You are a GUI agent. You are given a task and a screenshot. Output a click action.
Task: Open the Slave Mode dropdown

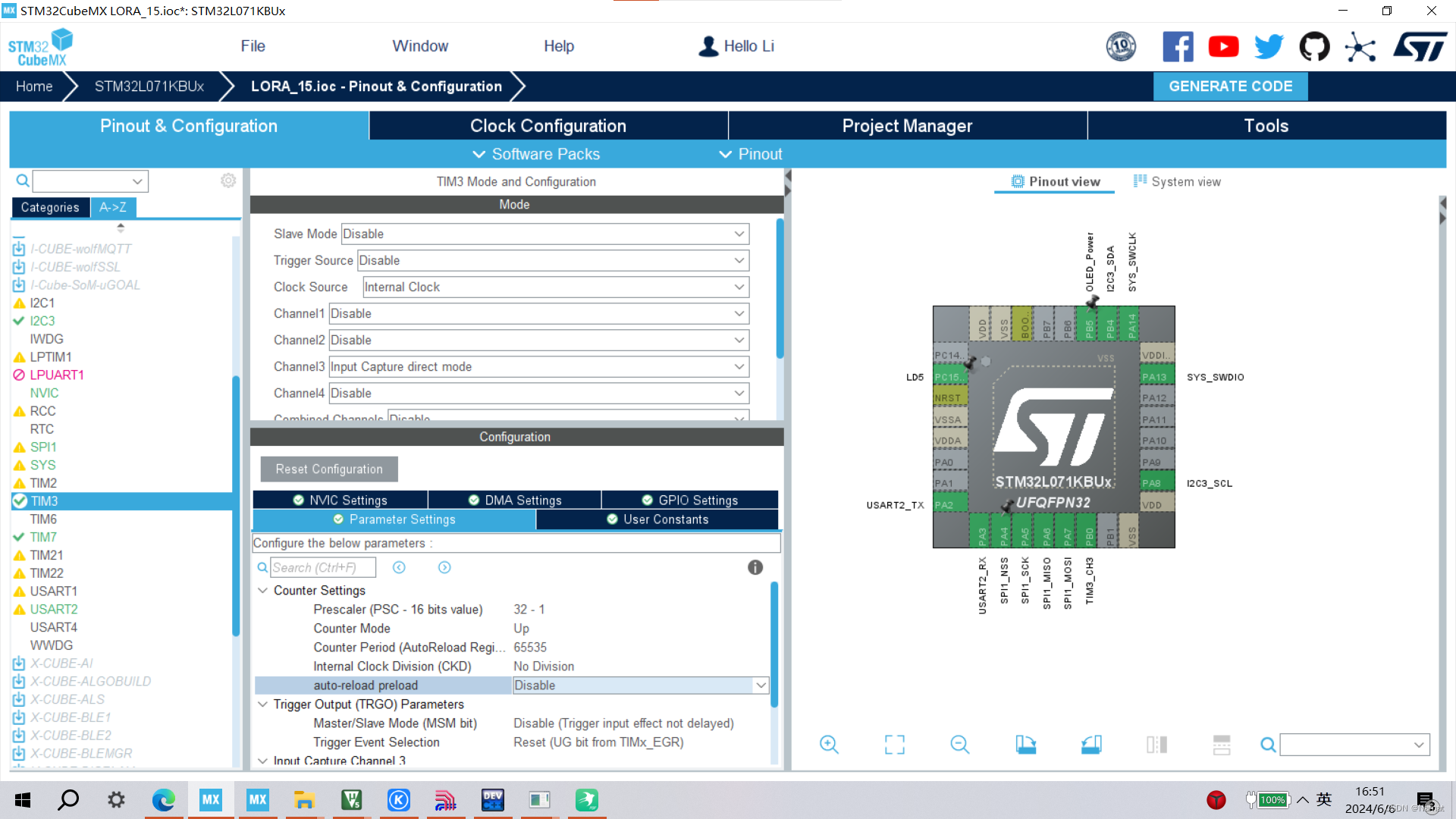545,234
